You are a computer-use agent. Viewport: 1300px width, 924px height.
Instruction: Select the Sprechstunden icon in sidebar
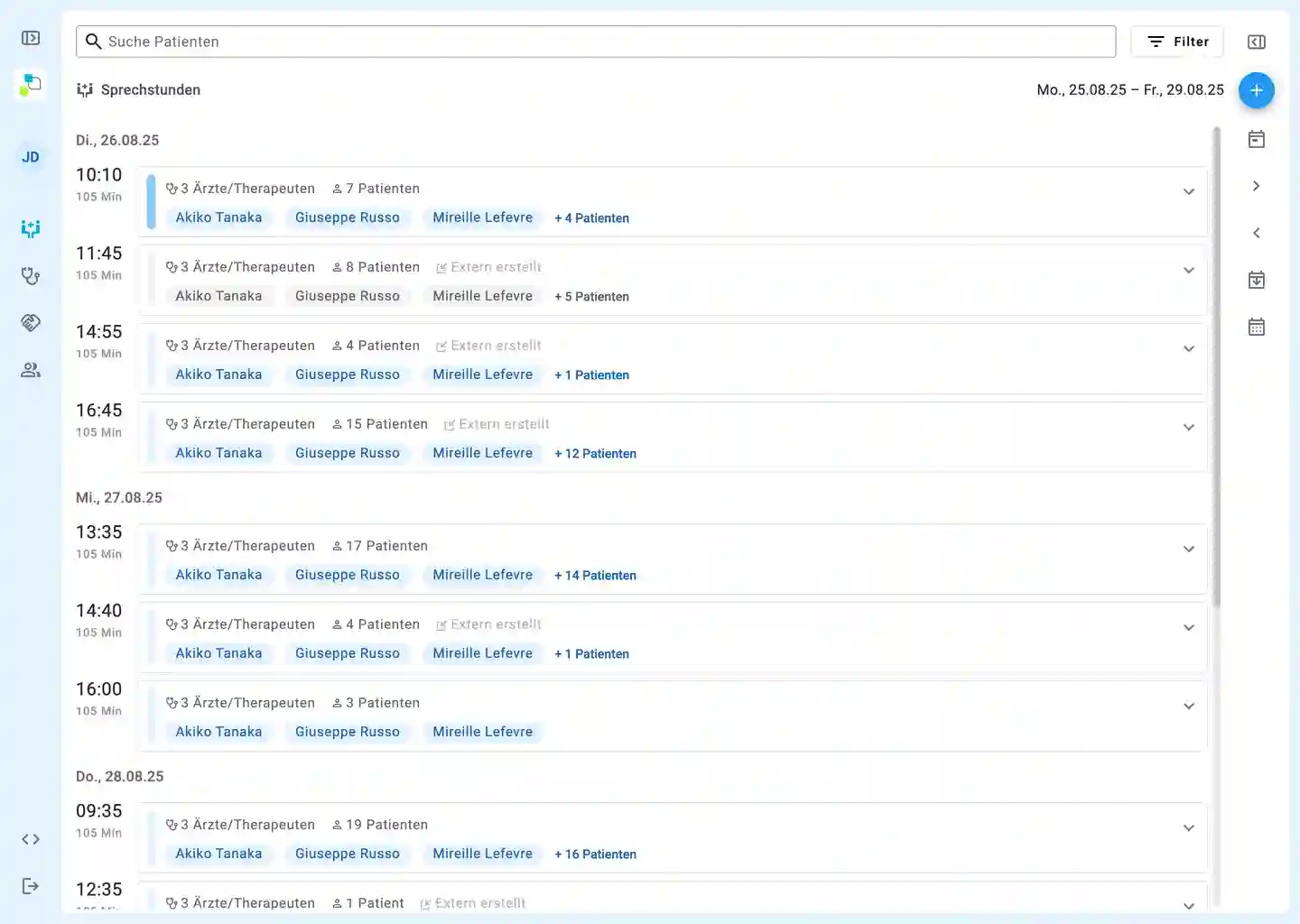(x=31, y=229)
